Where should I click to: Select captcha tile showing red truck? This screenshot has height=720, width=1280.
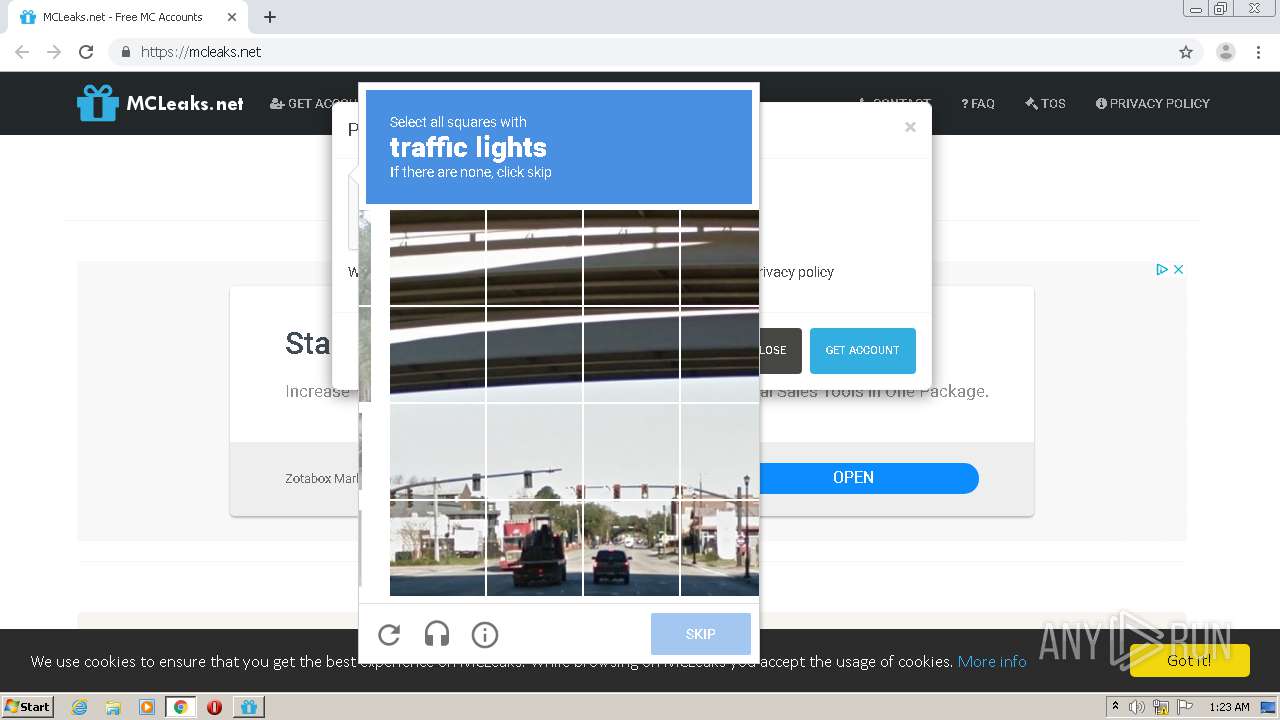(x=535, y=548)
